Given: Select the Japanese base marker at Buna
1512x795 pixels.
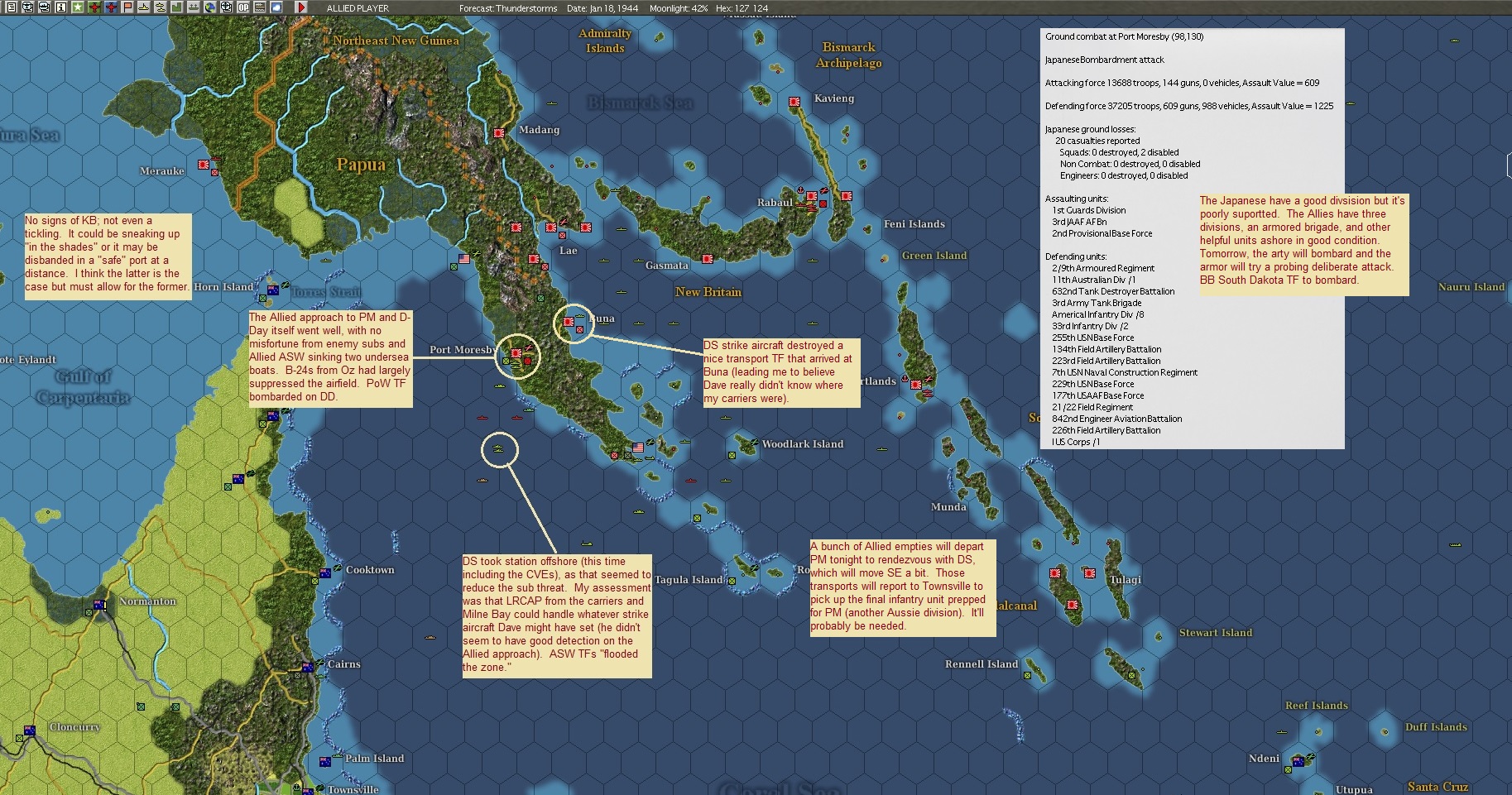Looking at the screenshot, I should (569, 322).
